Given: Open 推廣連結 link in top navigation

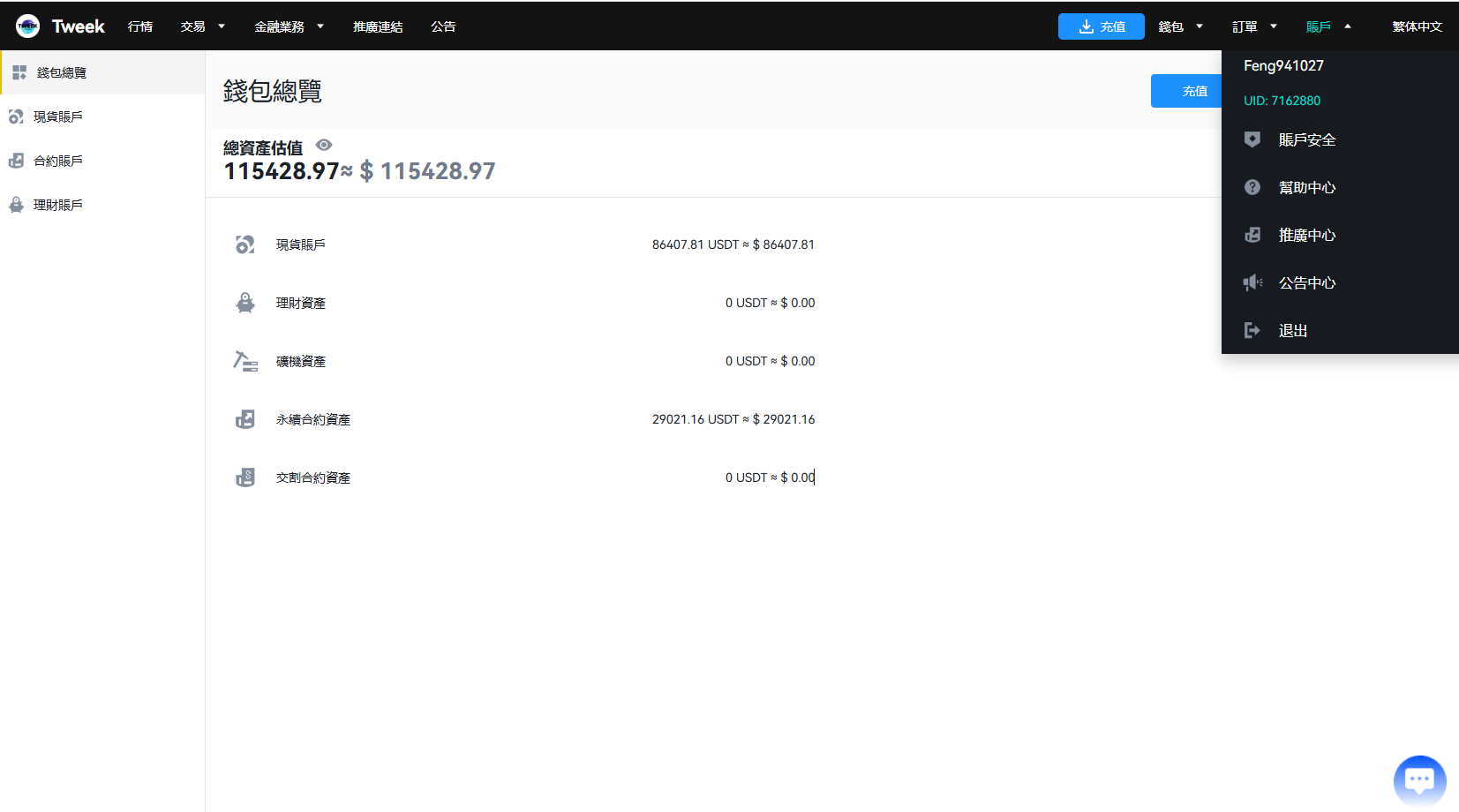Looking at the screenshot, I should 378,26.
